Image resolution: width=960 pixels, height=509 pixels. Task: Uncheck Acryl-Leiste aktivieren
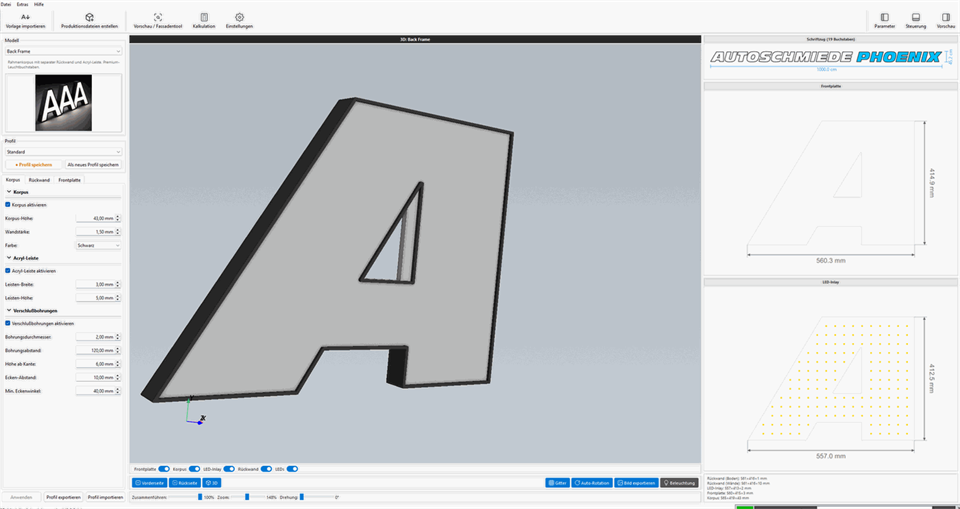point(7,271)
